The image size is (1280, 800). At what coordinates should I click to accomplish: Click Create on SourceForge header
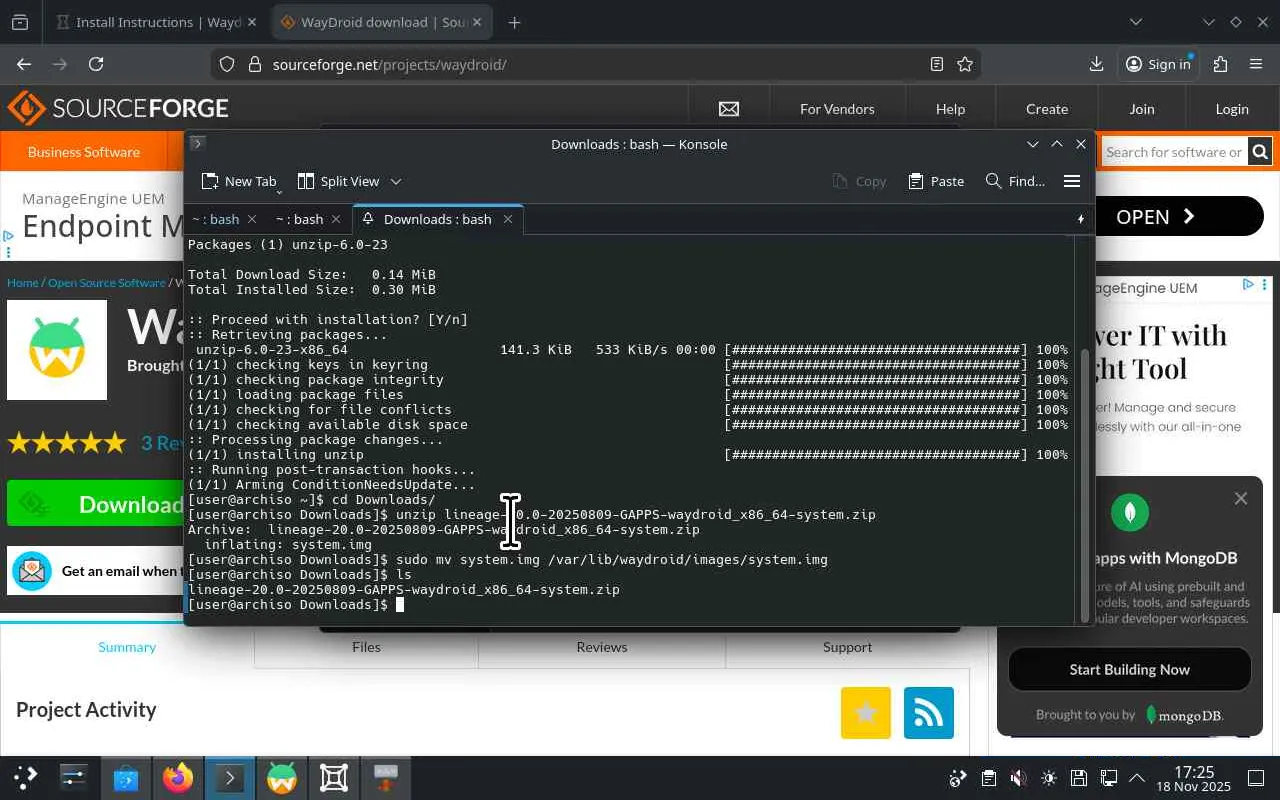pyautogui.click(x=1047, y=109)
